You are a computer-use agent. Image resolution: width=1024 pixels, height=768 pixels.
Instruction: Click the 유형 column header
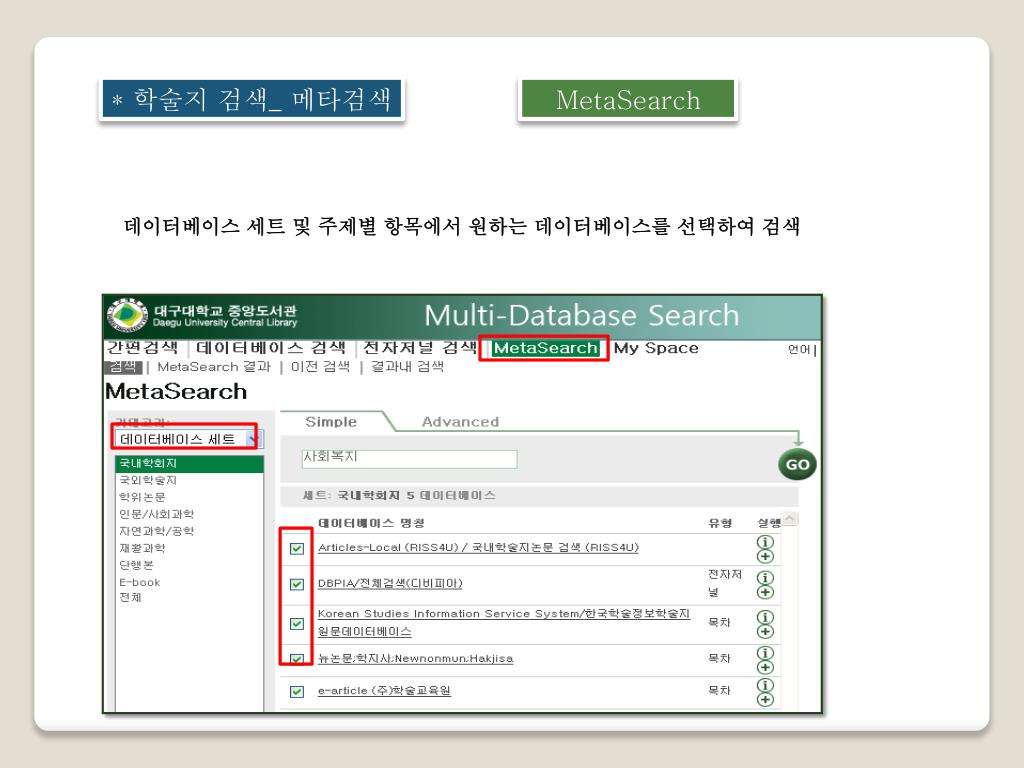pyautogui.click(x=720, y=523)
